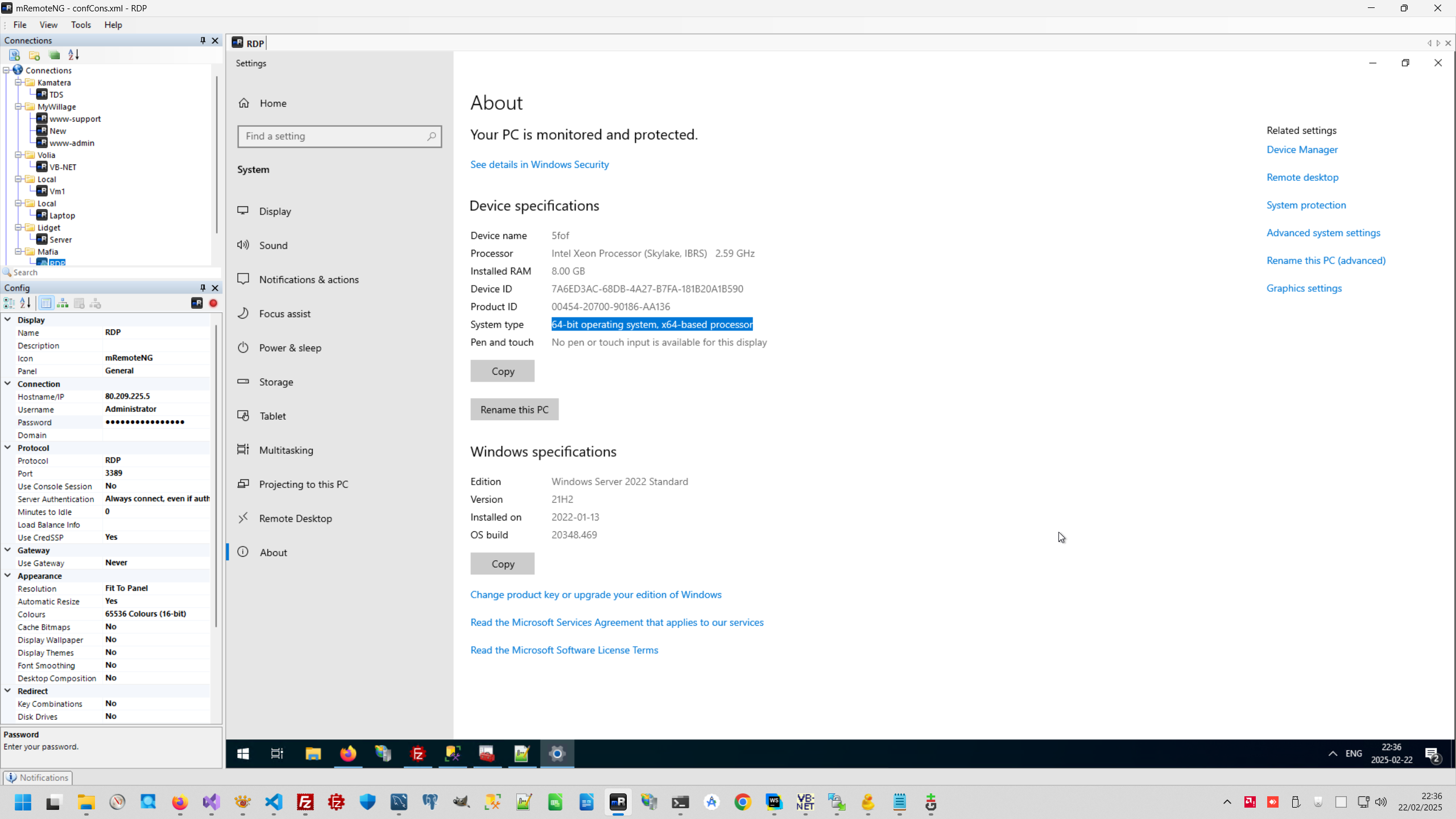Click the Find a setting search box

[x=336, y=136]
